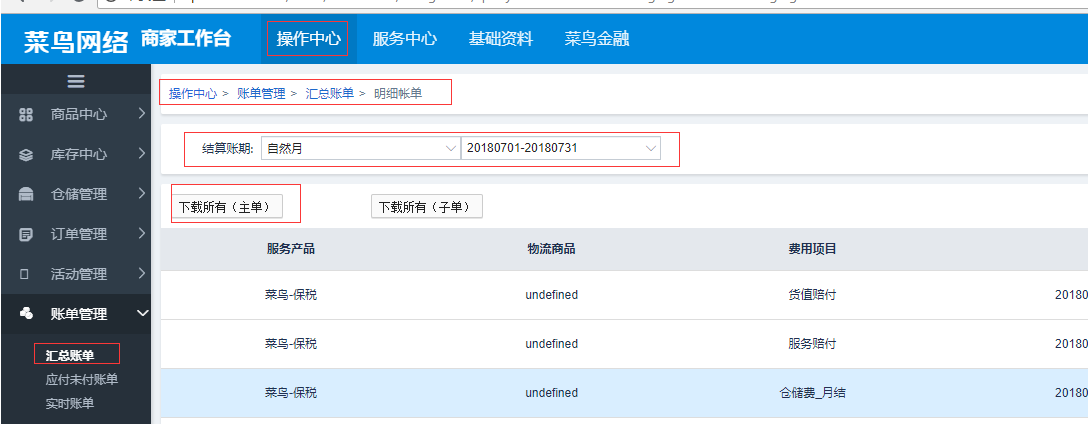Screen dimensions: 1088x424
Task: Click the 下载所有（子单） button
Action: [x=427, y=207]
